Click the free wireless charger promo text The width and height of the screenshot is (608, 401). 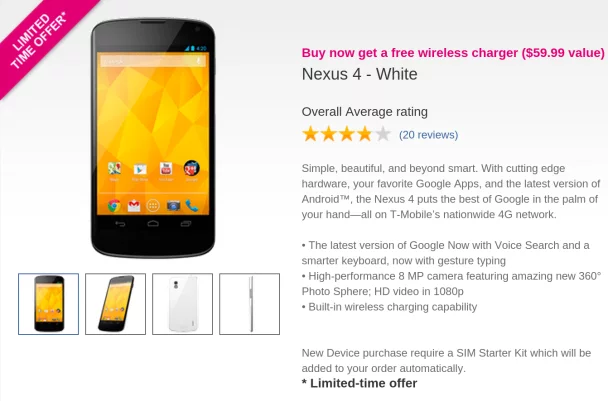click(x=453, y=52)
